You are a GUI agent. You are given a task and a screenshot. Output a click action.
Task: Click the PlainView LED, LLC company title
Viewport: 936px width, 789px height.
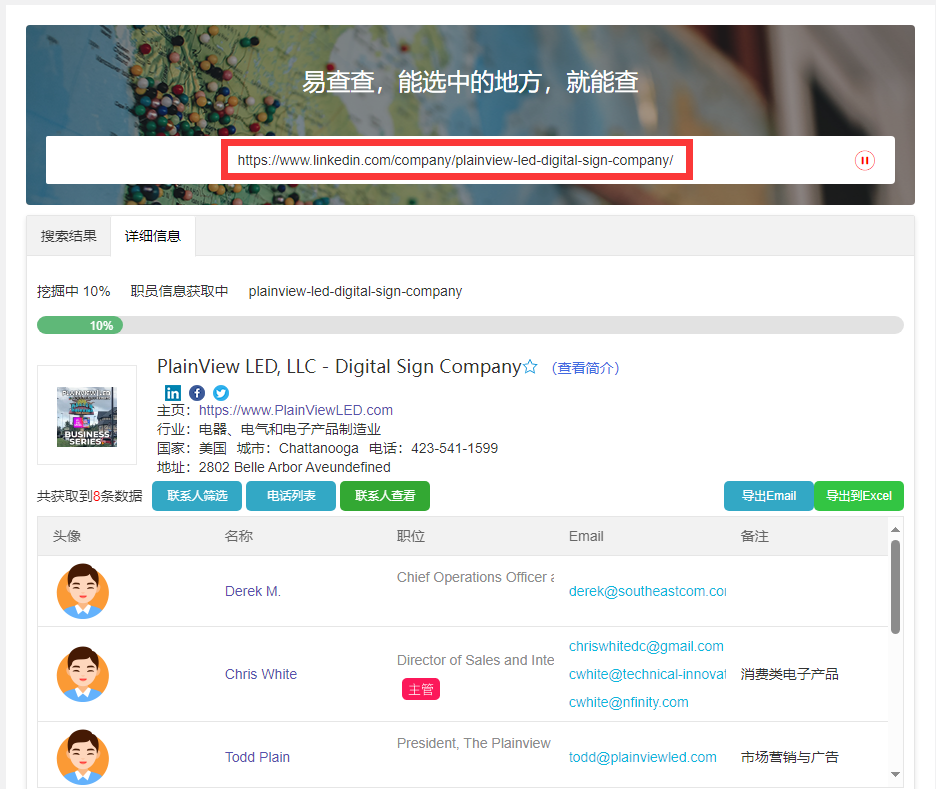[339, 366]
